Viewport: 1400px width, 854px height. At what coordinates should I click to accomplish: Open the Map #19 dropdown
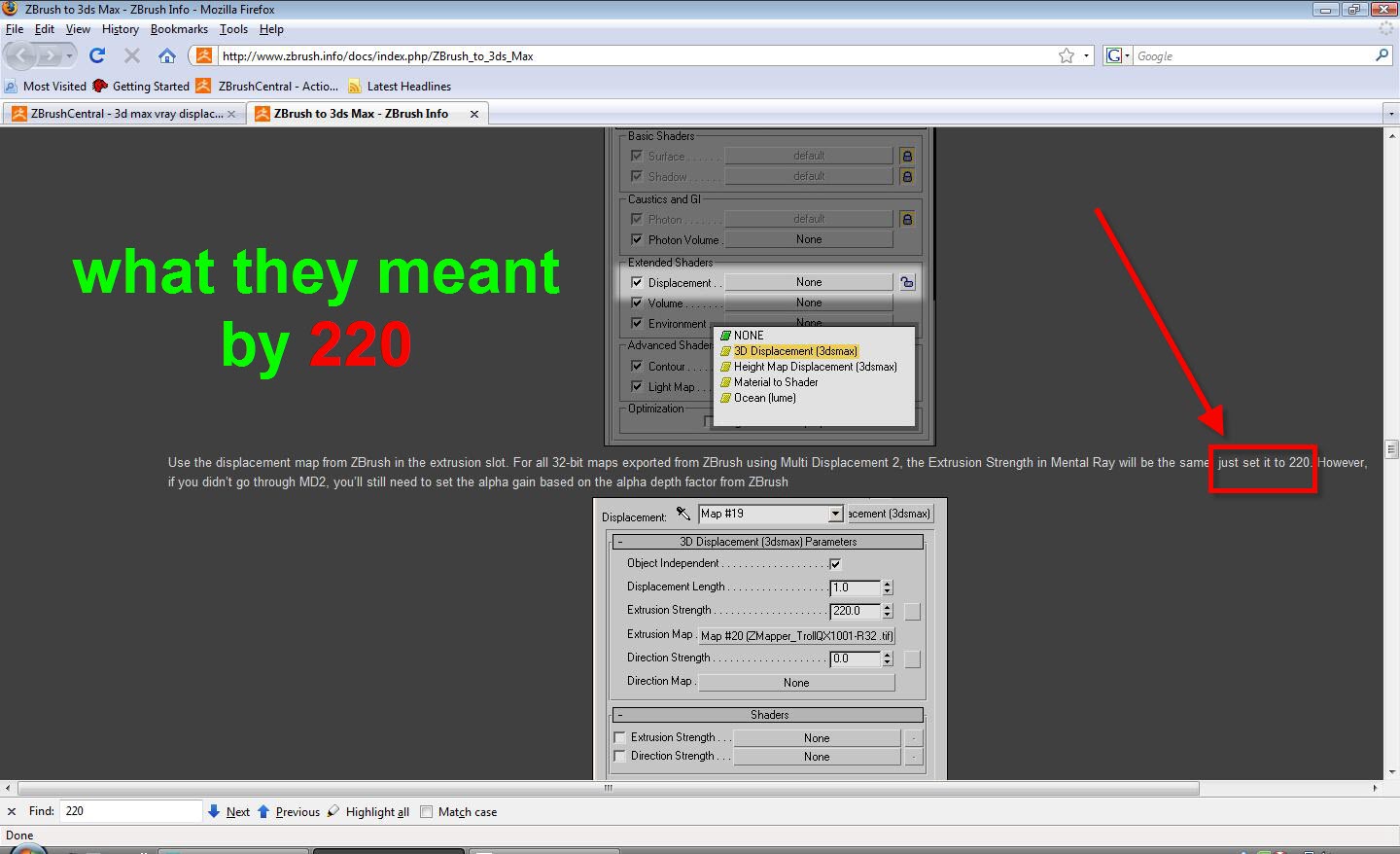835,514
